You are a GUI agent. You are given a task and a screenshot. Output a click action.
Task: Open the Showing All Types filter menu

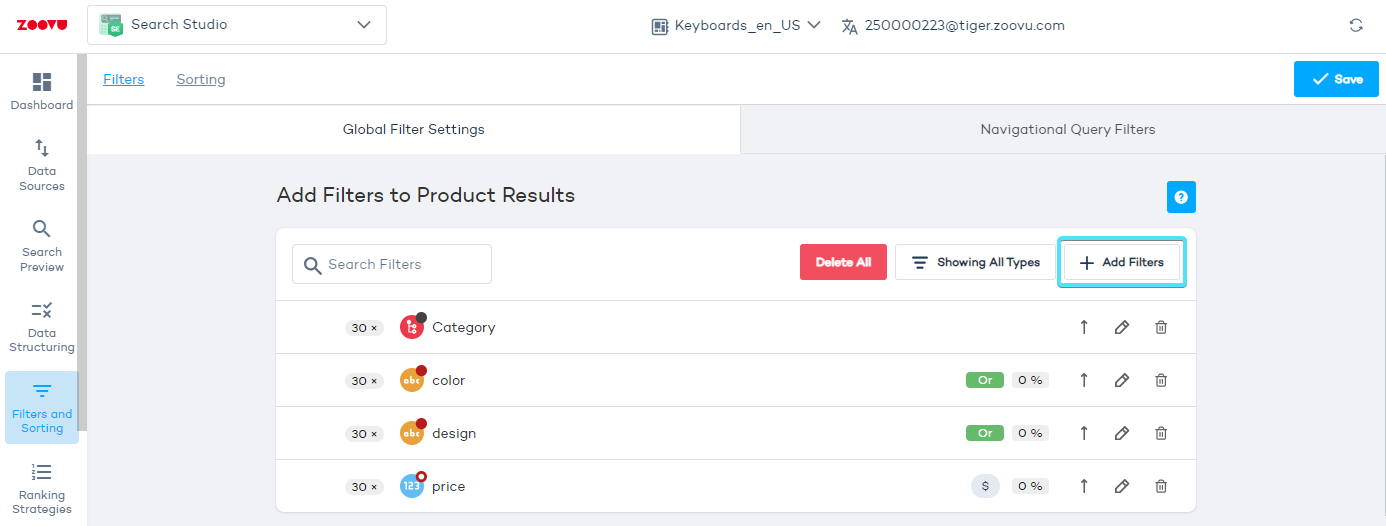(975, 262)
